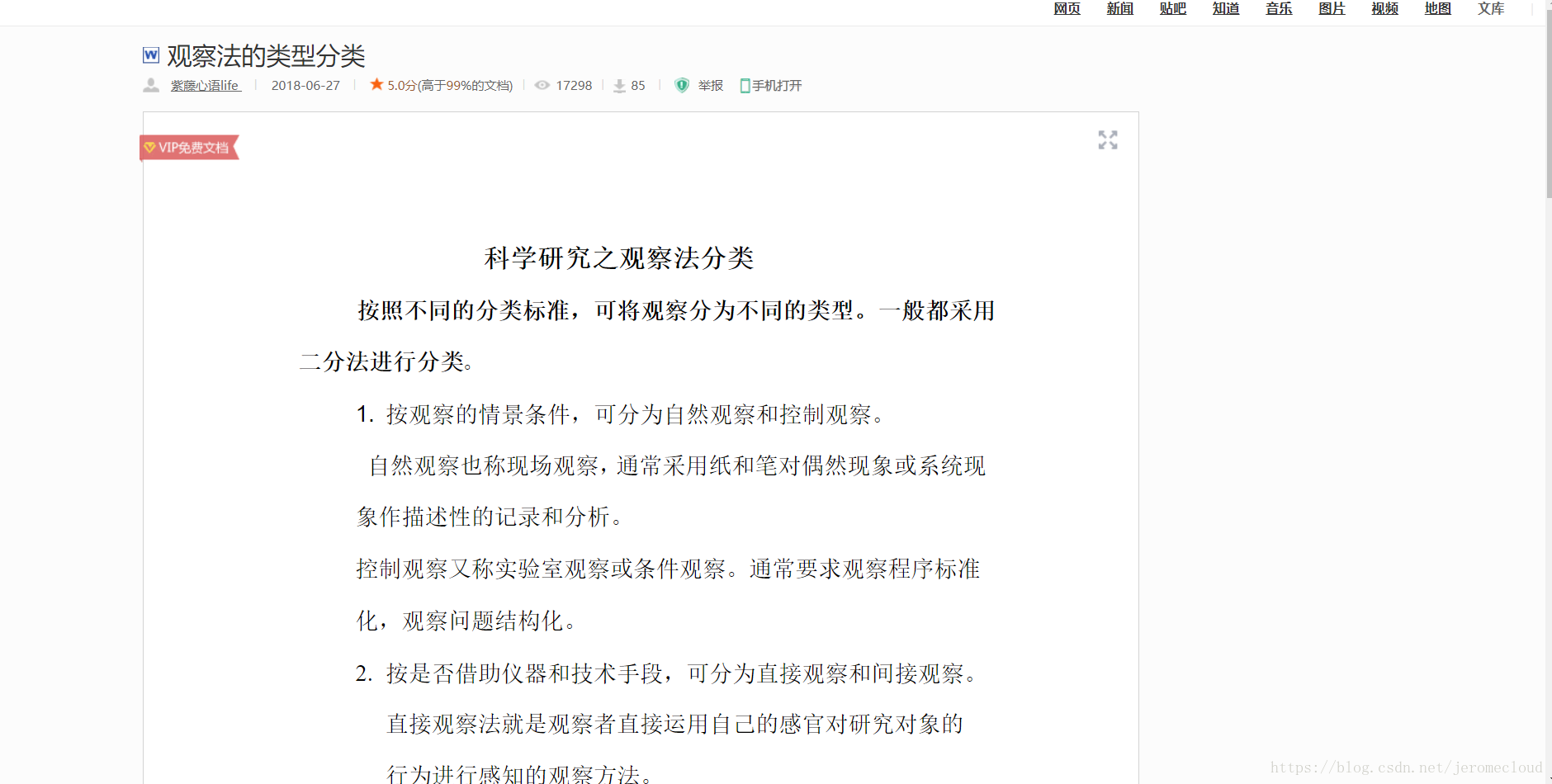The width and height of the screenshot is (1552, 784).
Task: Click the line starting 按照不同的分类标准
Action: click(676, 311)
